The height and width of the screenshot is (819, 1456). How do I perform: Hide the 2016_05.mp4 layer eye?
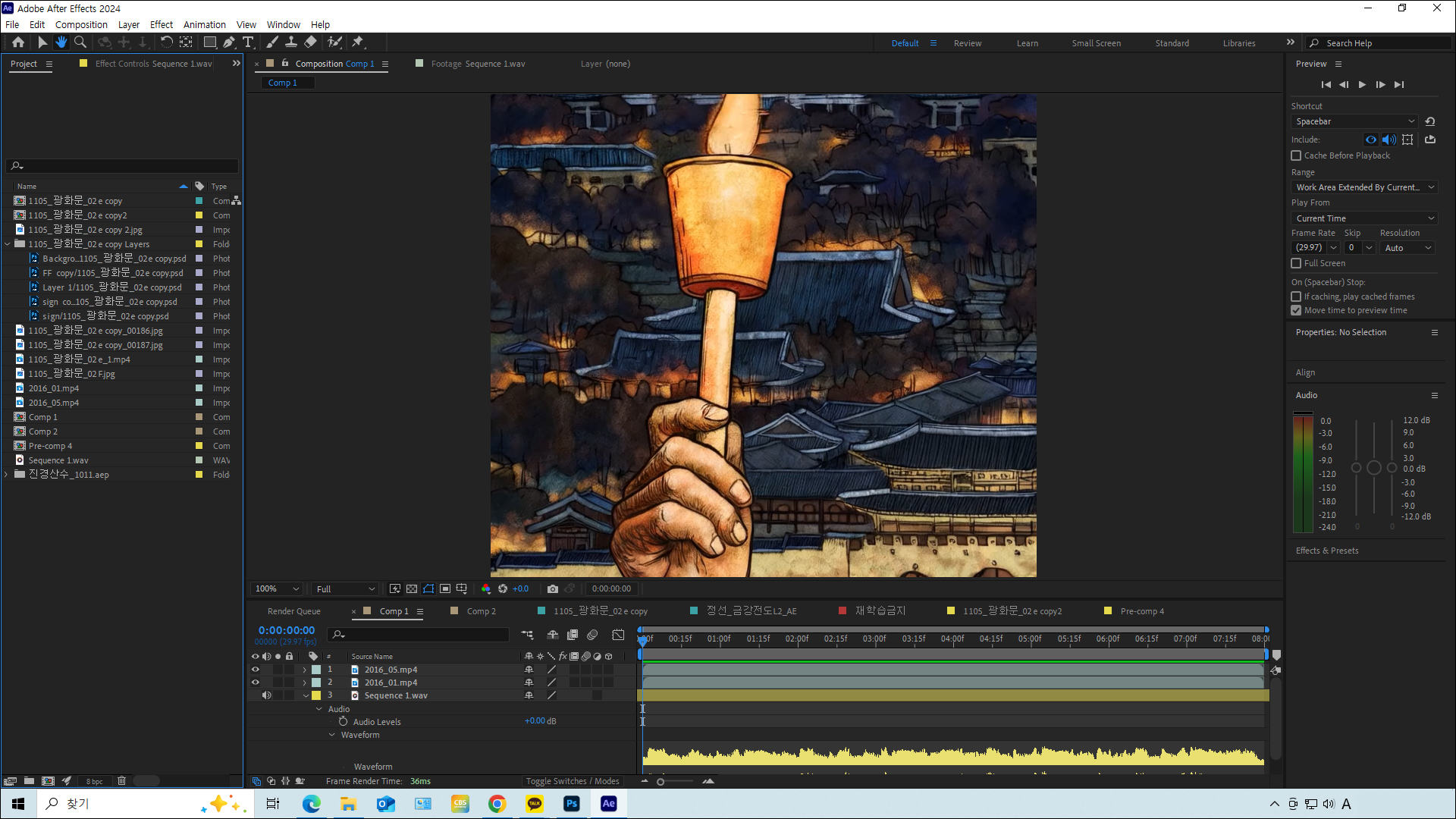coord(256,670)
